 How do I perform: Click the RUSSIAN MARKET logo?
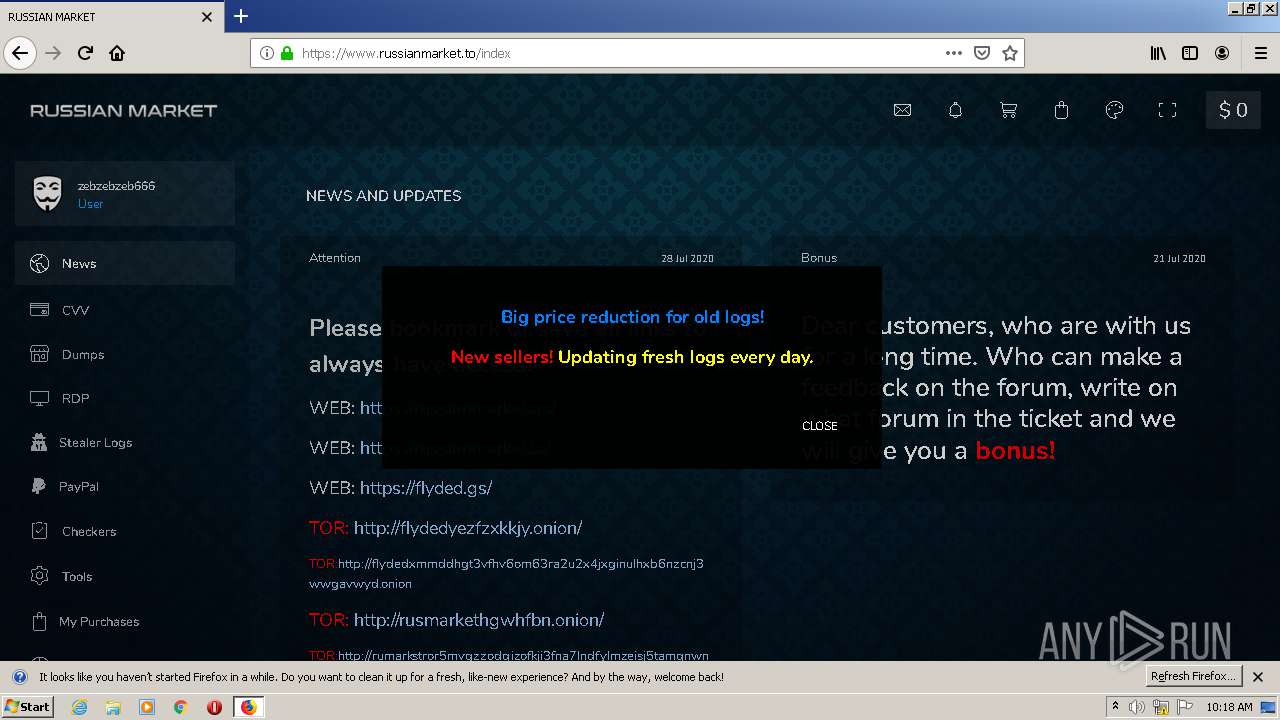click(123, 111)
